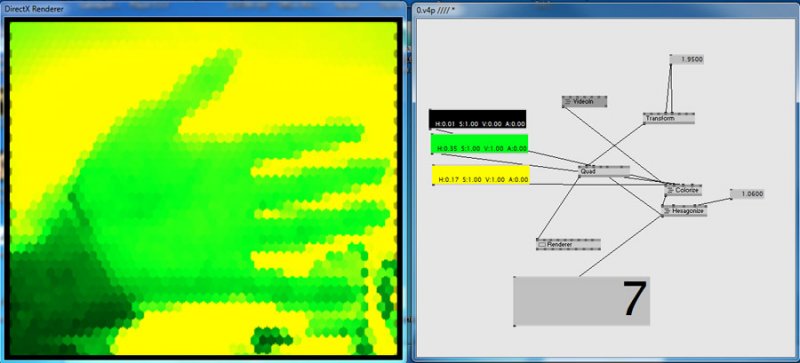Click the hexagonized hand image in renderer

(203, 188)
